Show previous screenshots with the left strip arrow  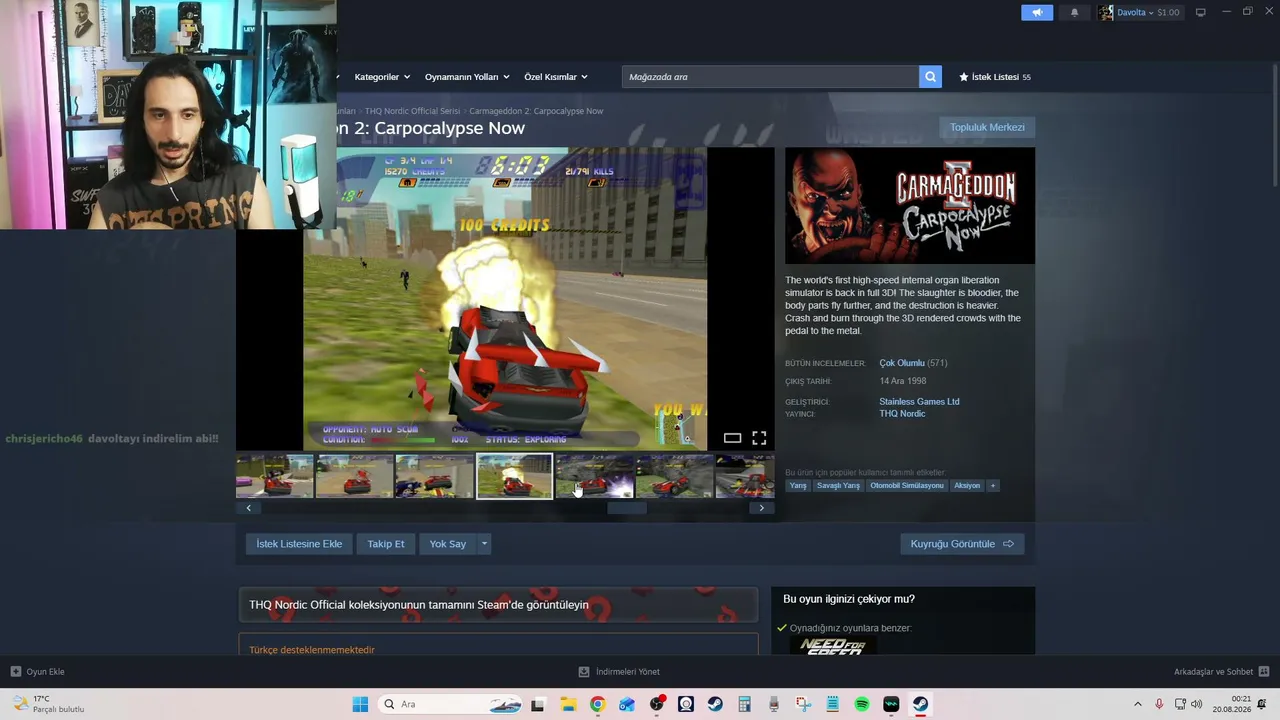pyautogui.click(x=249, y=508)
